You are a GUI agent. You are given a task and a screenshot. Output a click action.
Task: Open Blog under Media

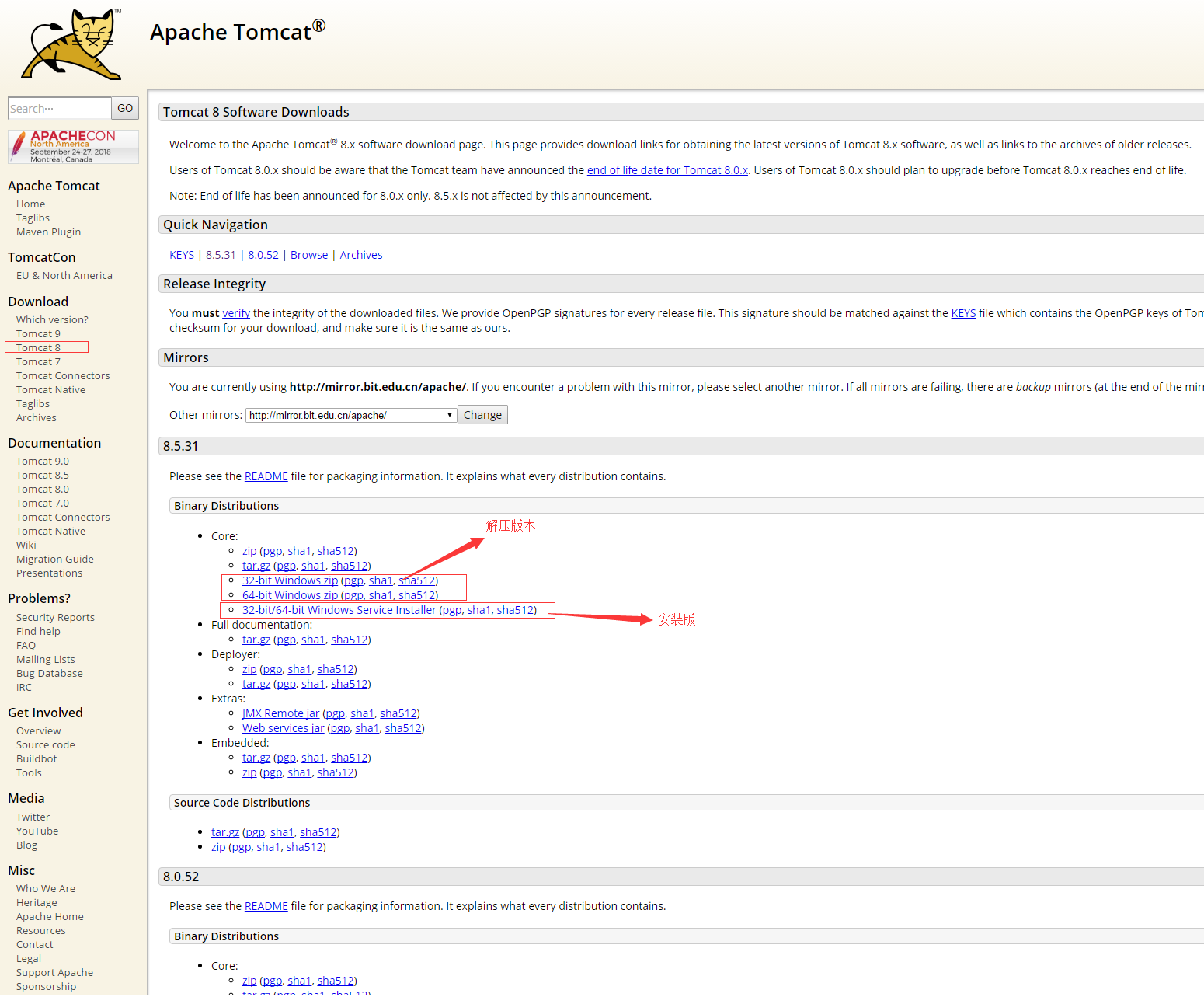(27, 845)
